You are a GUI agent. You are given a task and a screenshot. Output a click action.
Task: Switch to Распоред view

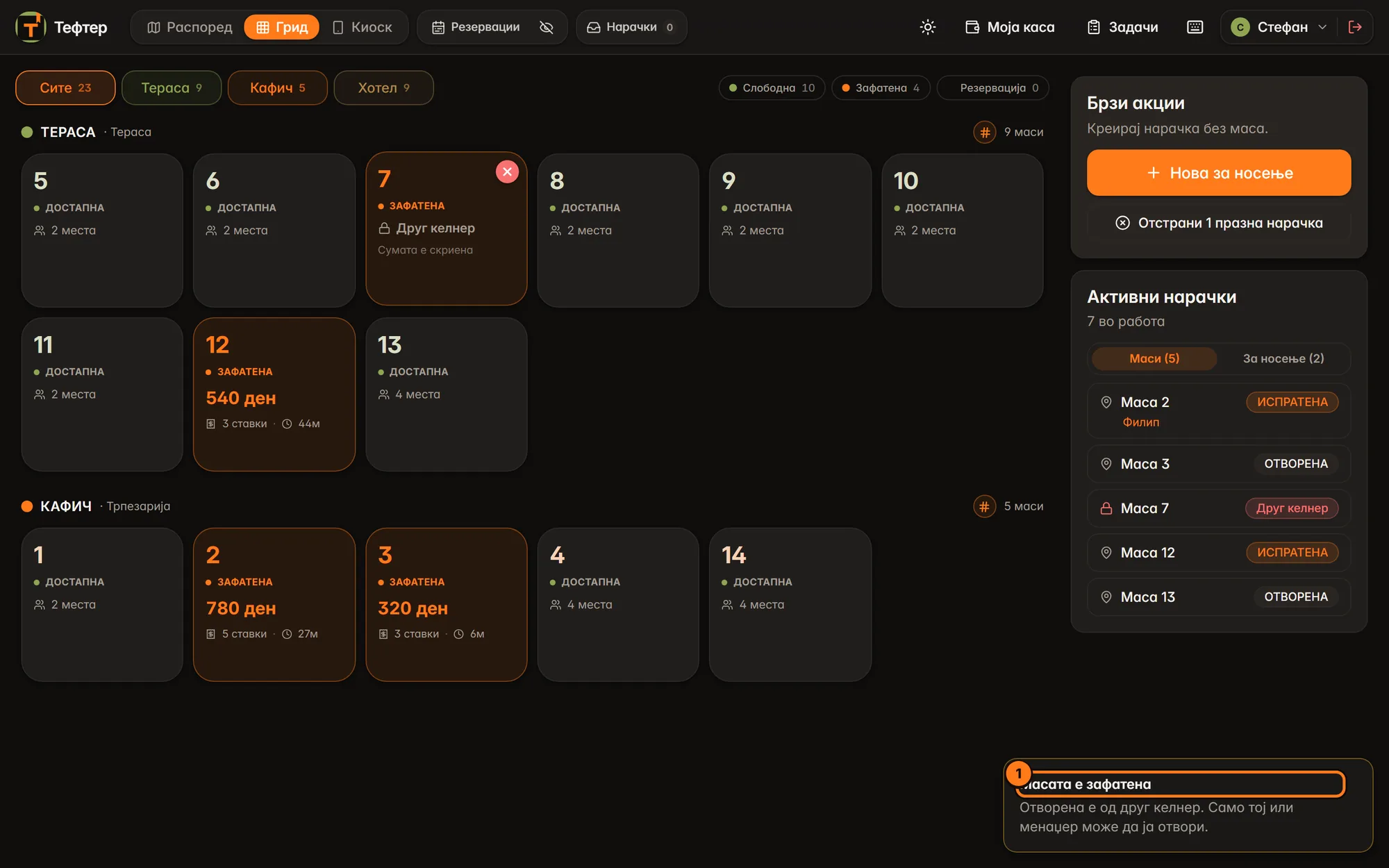[190, 27]
